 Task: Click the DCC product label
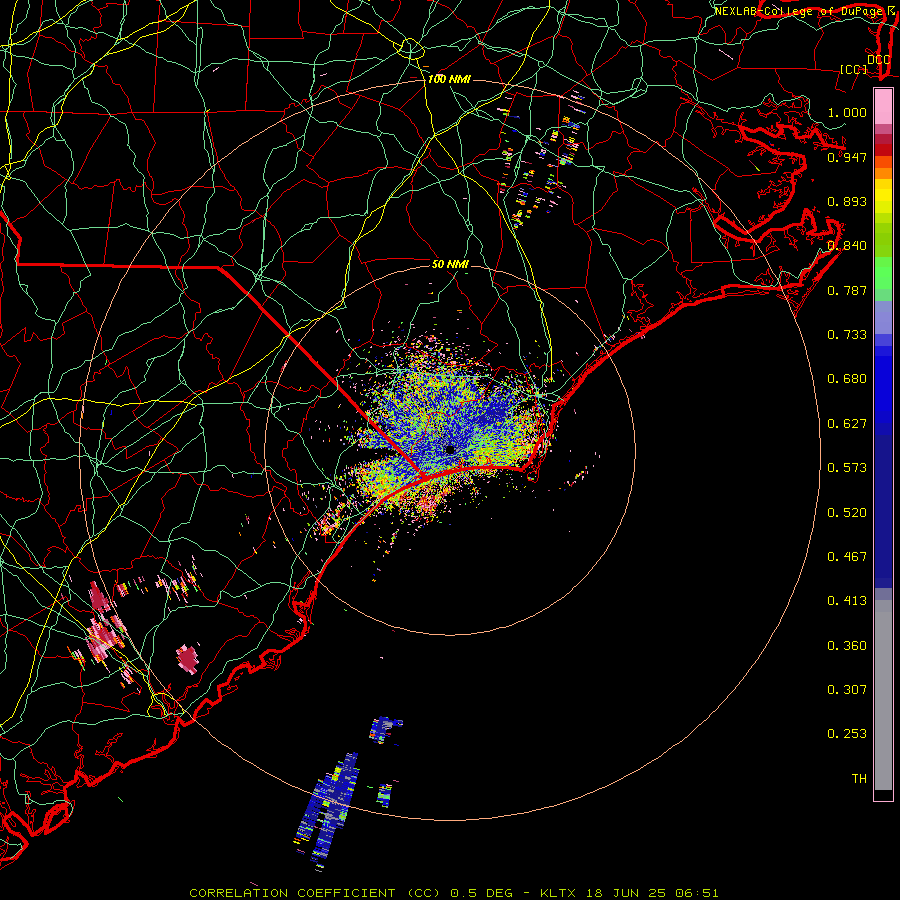coord(879,59)
